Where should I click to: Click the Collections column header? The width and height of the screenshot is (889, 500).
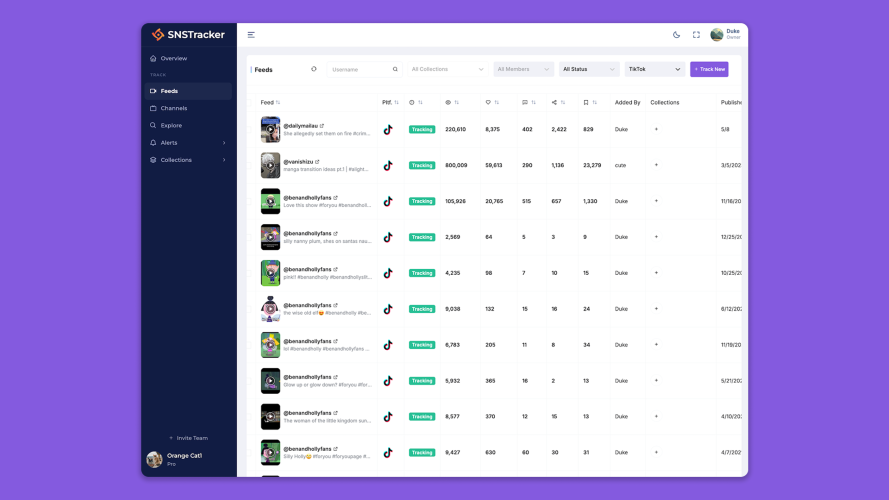(x=664, y=103)
